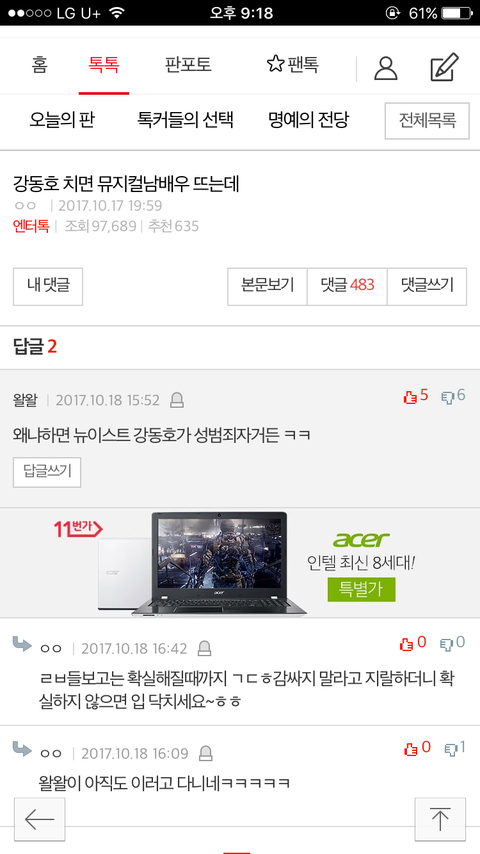Dislike the 왈왈 comment with thumbs down
This screenshot has width=480, height=854.
click(453, 396)
